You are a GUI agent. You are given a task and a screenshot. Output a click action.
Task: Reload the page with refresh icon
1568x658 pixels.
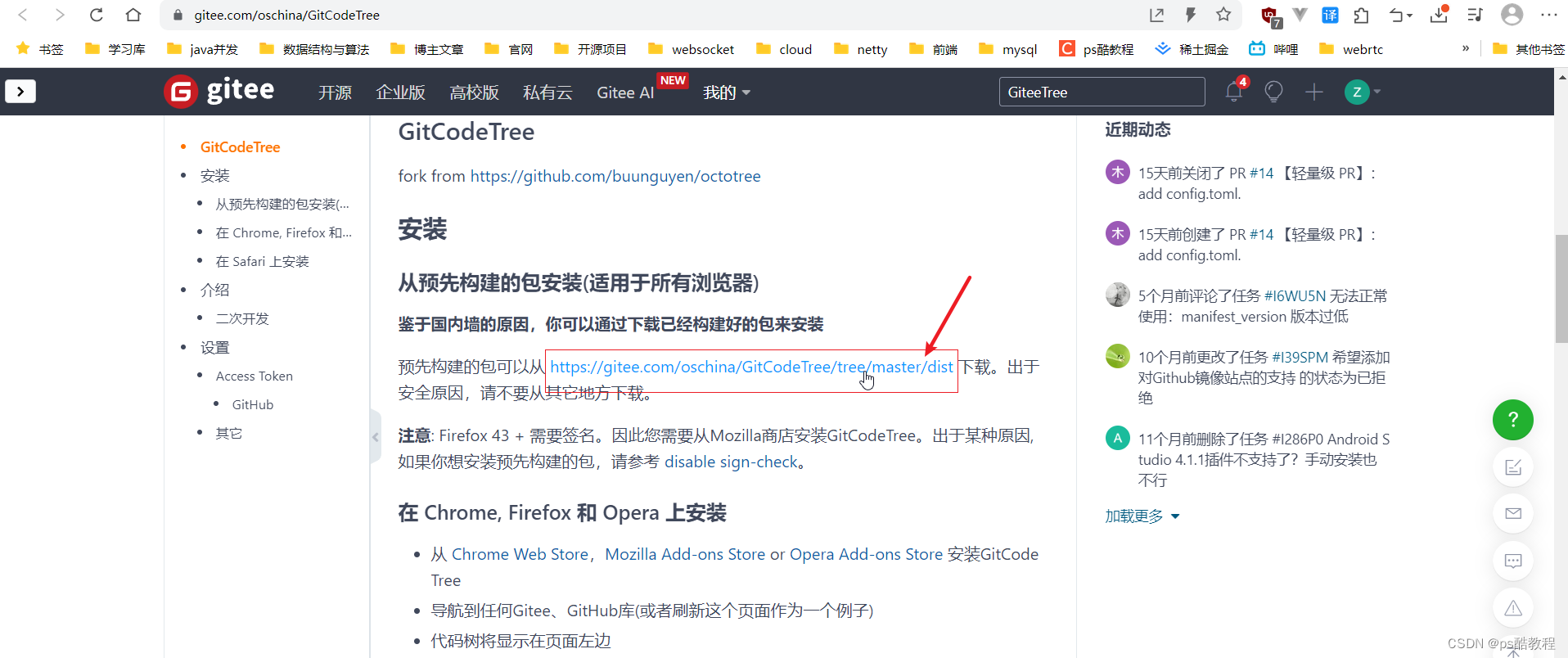(96, 15)
